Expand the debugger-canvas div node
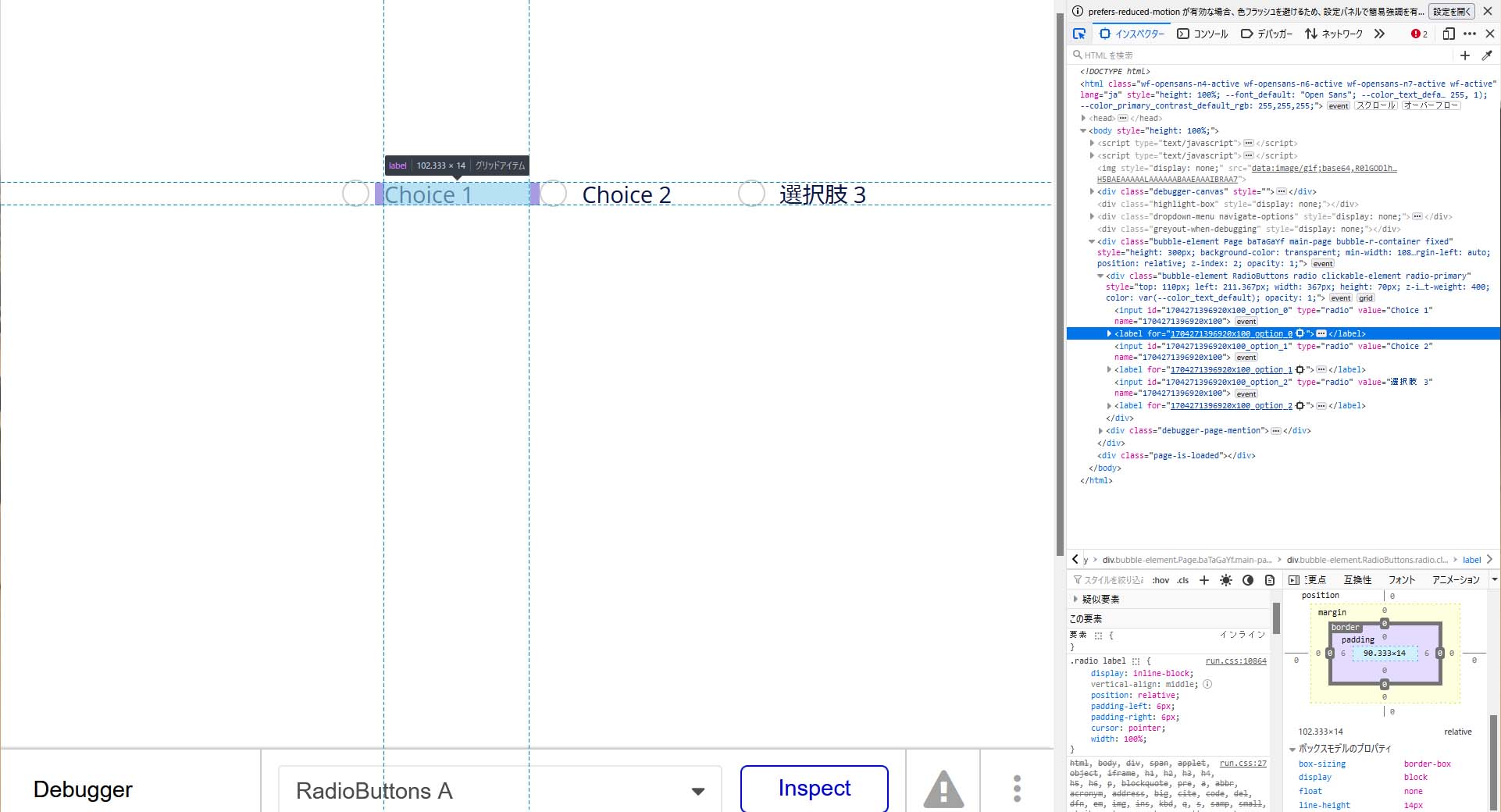Image resolution: width=1501 pixels, height=812 pixels. 1093,192
